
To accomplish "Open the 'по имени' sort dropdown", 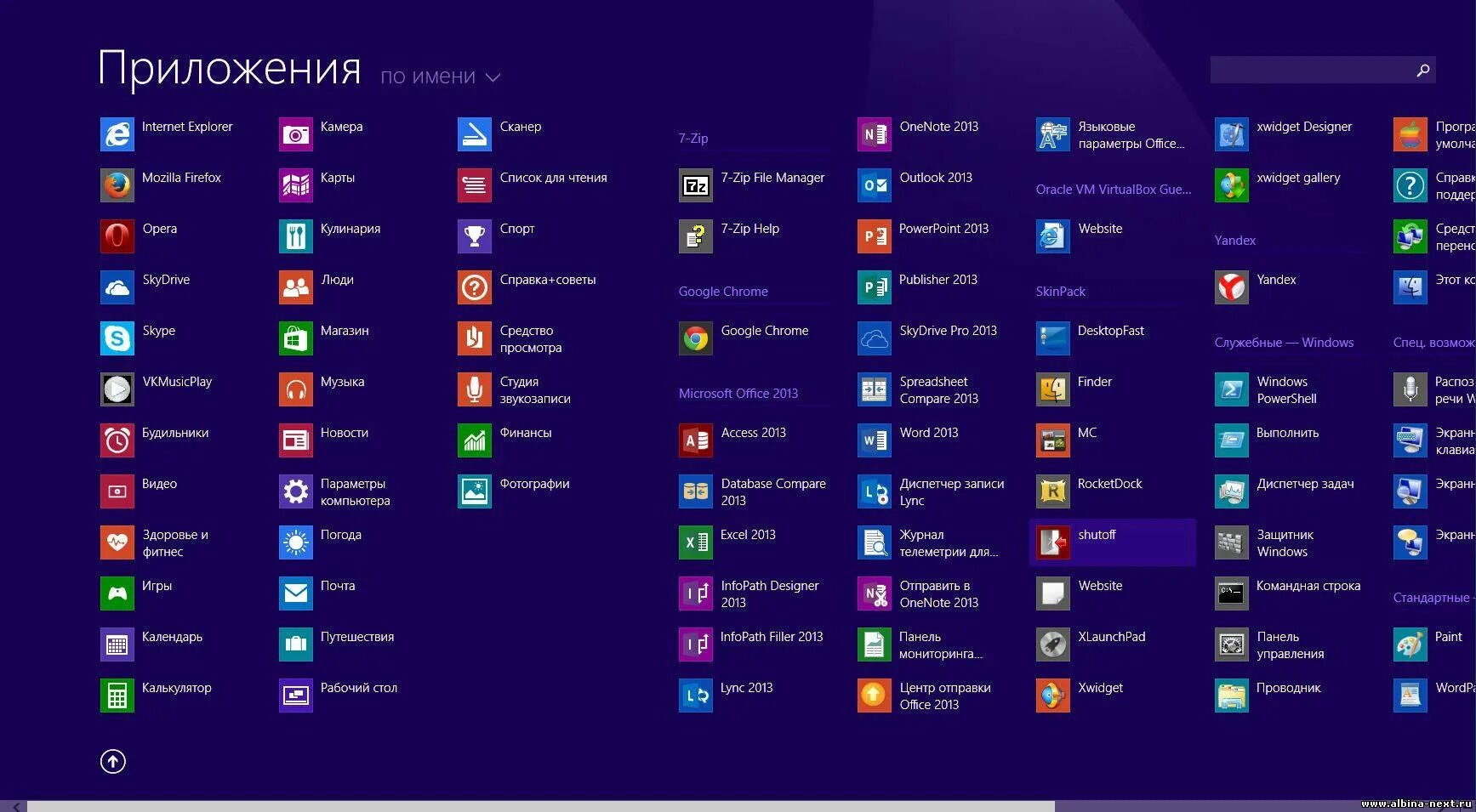I will click(x=440, y=77).
